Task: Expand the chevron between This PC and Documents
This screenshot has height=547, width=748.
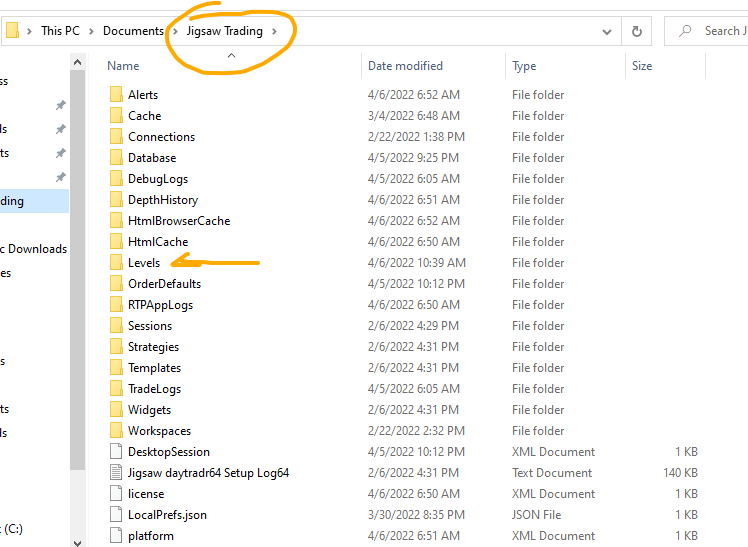Action: click(x=92, y=31)
